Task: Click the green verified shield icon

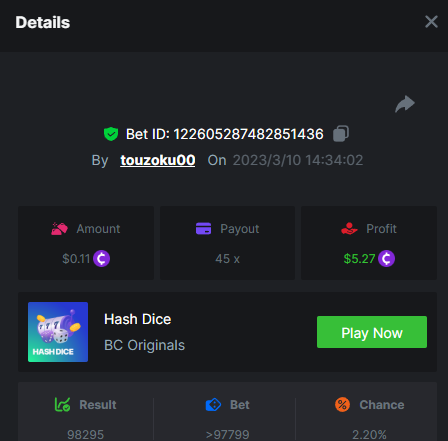Action: click(111, 134)
